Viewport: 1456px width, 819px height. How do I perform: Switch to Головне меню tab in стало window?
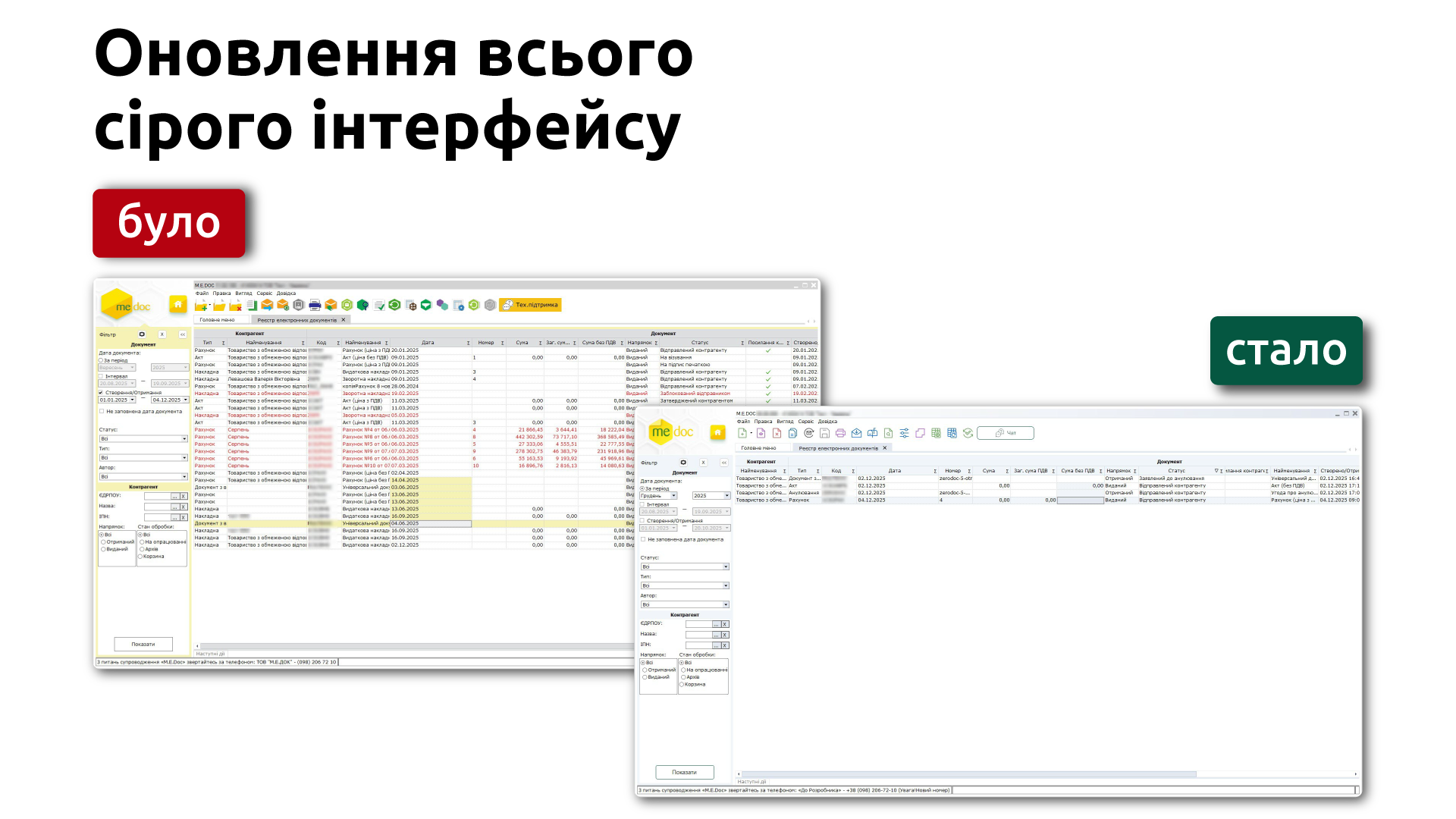(758, 448)
